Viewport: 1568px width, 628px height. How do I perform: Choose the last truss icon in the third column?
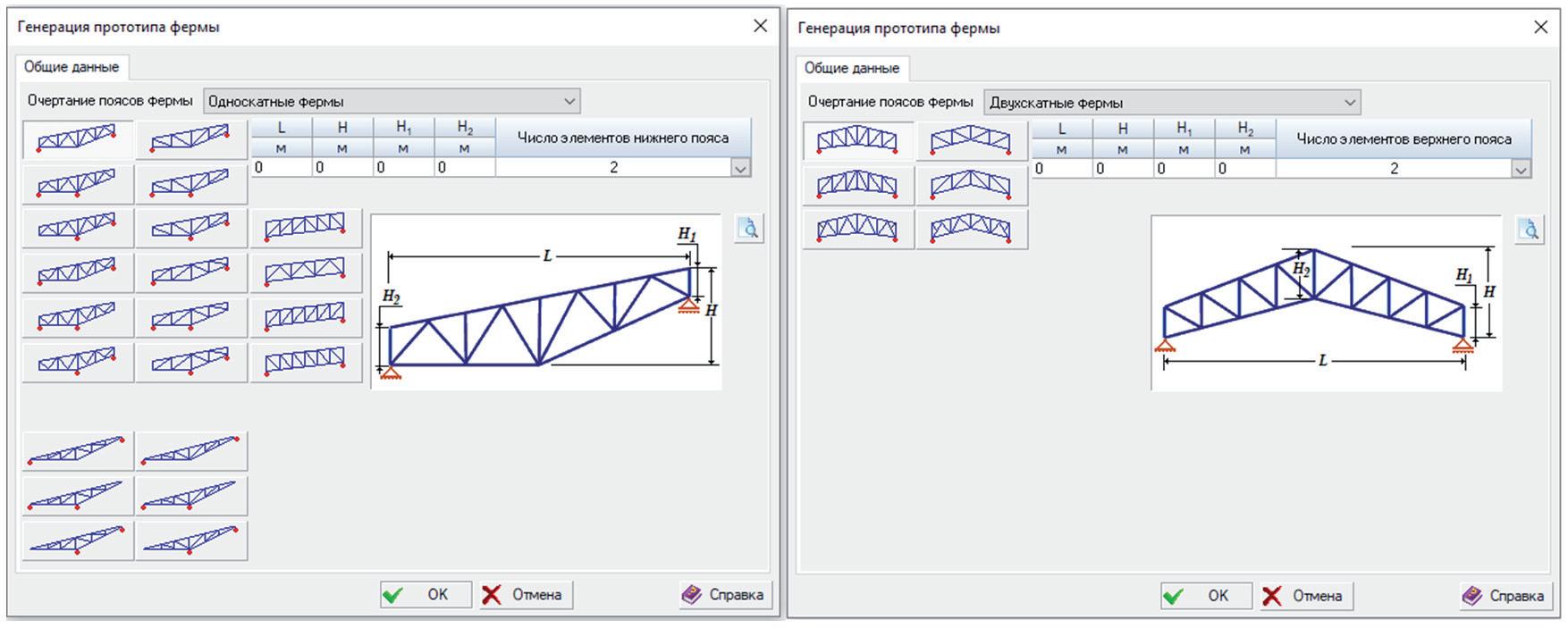click(x=306, y=362)
